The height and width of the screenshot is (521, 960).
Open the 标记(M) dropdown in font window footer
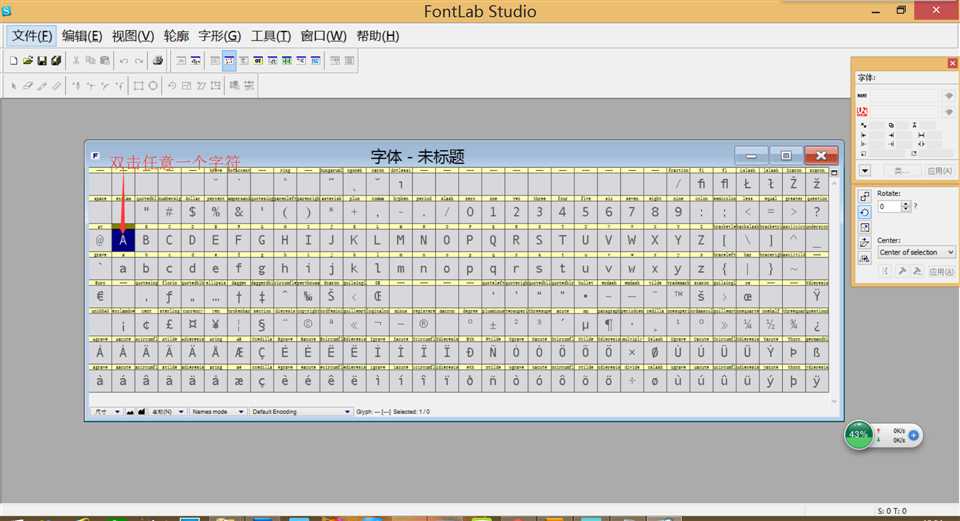pos(167,412)
